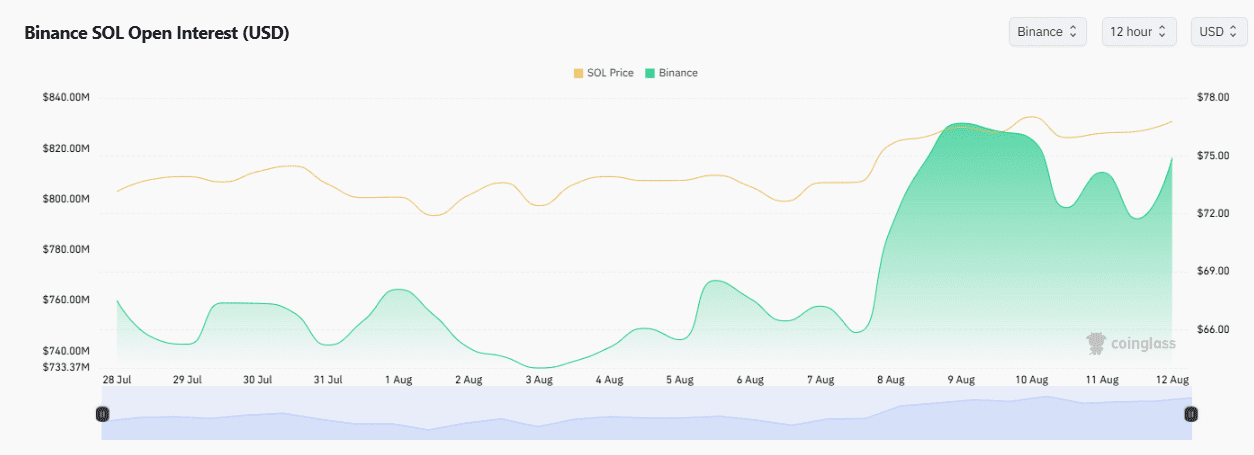Click the right range slider handle

(x=1191, y=413)
